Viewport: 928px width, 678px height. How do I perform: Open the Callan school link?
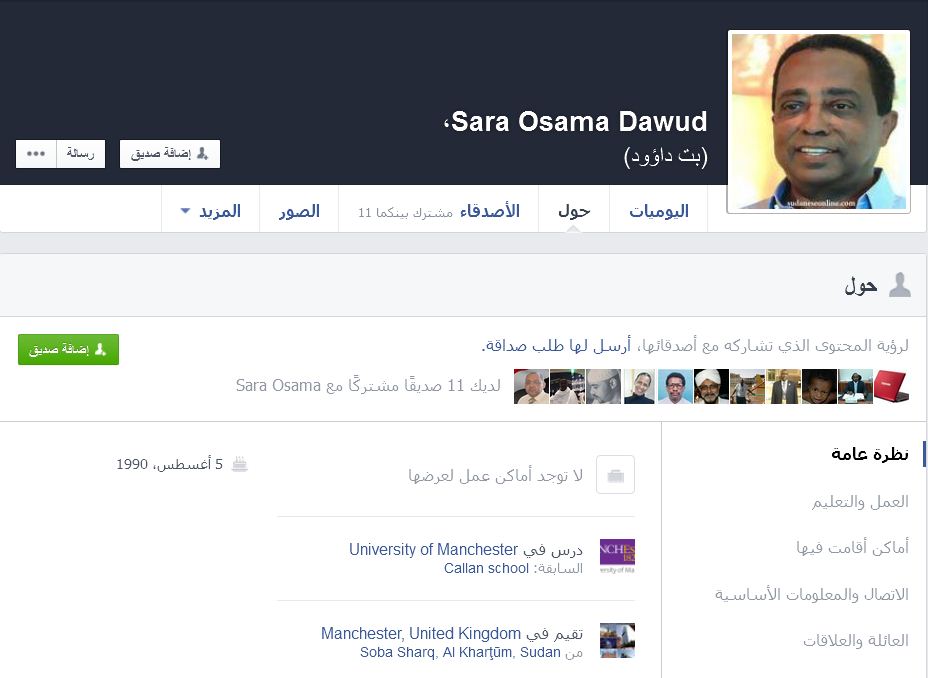coord(486,568)
